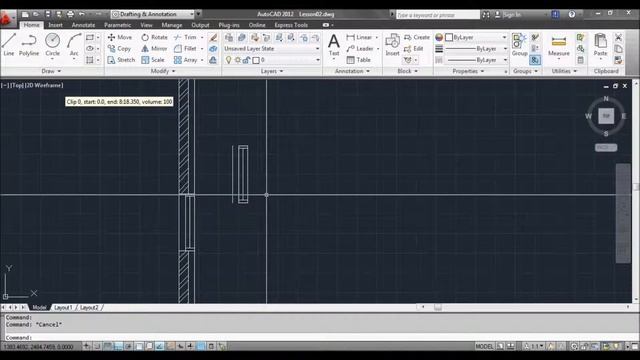
Task: Open Layer Properties manager icon
Action: click(x=229, y=38)
